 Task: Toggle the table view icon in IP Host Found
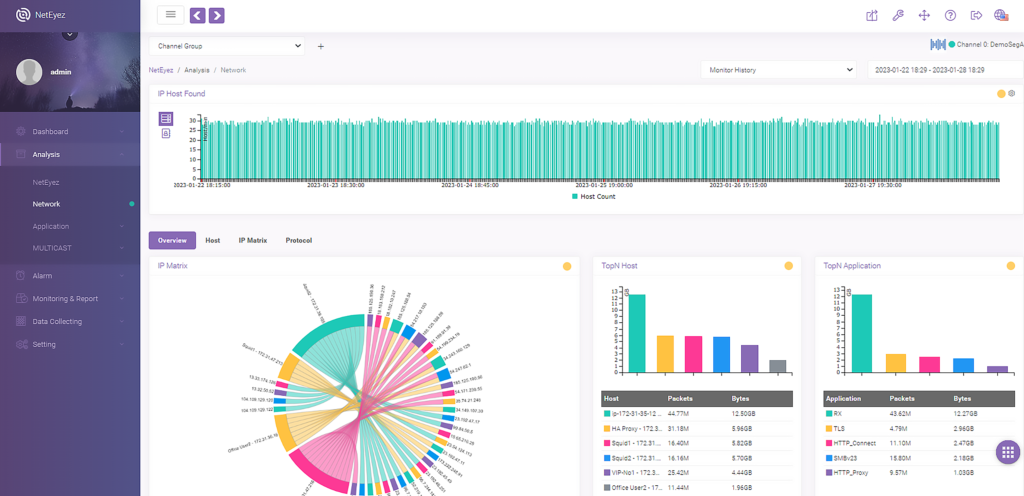click(x=166, y=119)
